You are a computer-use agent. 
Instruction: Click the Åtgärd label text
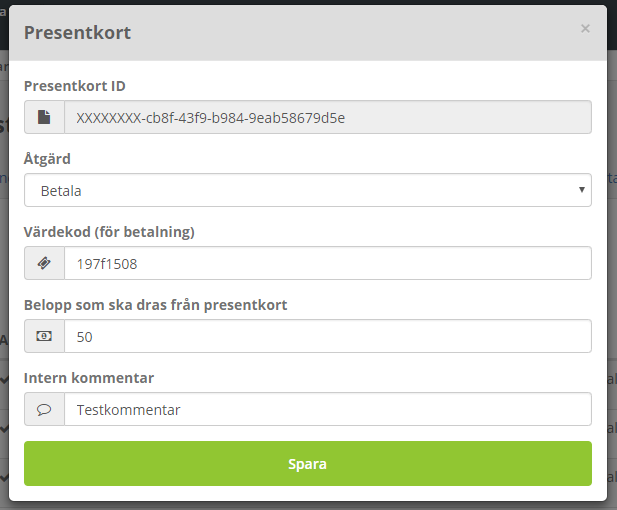pos(47,159)
